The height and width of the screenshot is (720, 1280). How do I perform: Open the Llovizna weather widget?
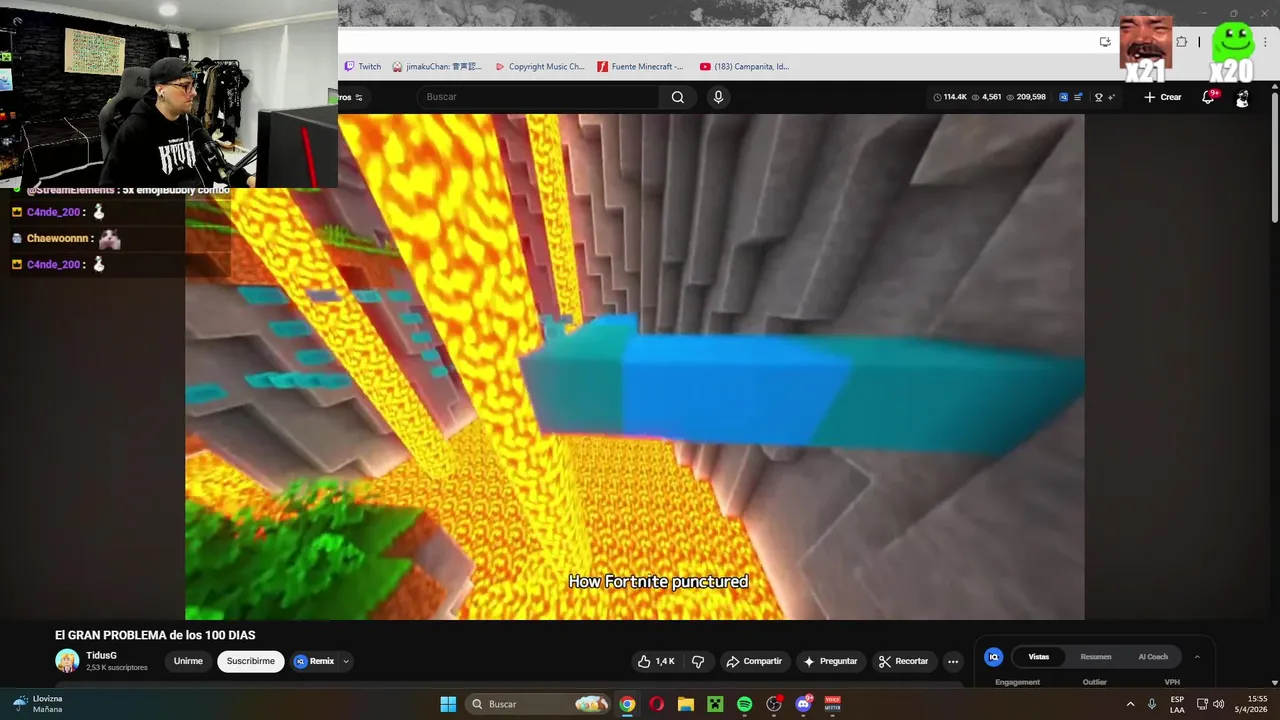point(38,704)
